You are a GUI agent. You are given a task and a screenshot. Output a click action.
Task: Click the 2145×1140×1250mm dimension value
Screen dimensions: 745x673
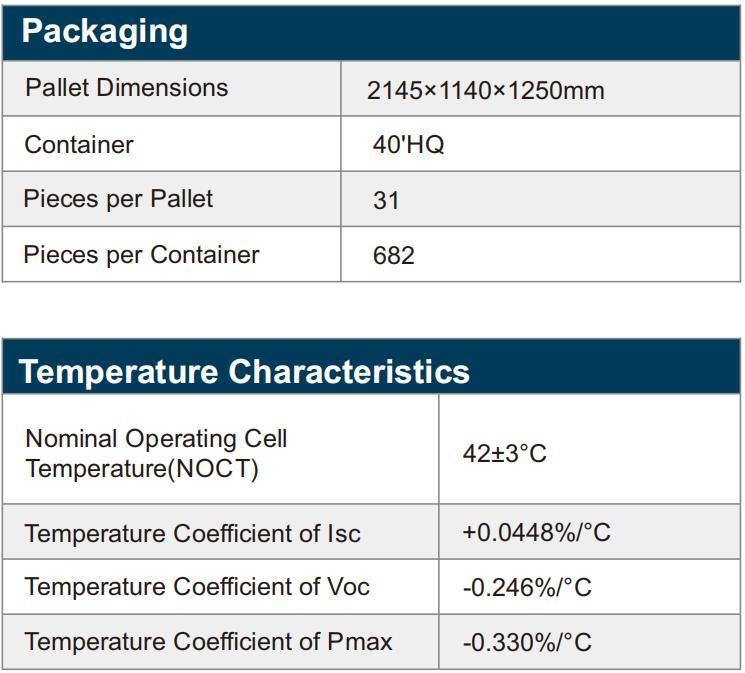[485, 91]
